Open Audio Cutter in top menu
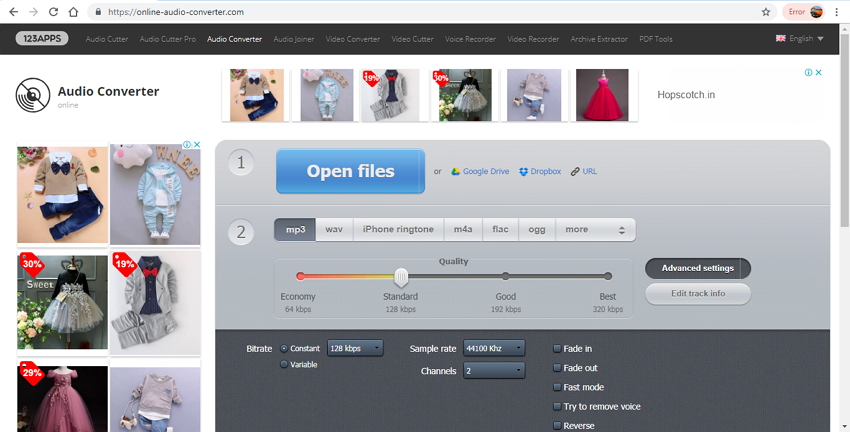This screenshot has height=432, width=850. [x=107, y=39]
